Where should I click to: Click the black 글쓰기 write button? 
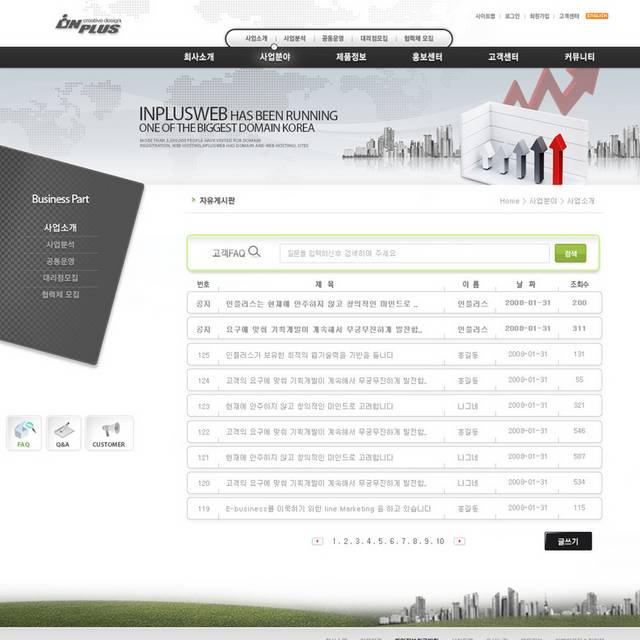[x=568, y=541]
